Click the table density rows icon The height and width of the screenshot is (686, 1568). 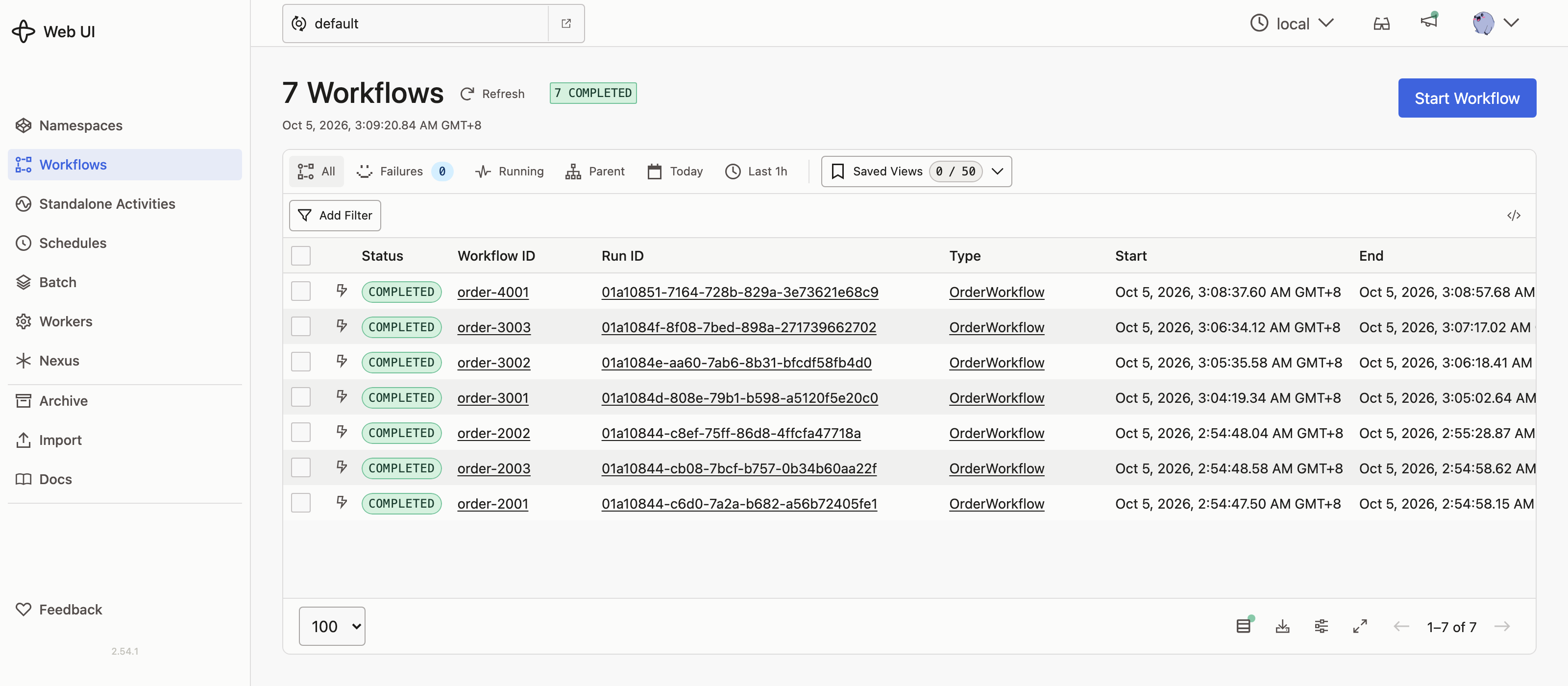click(x=1244, y=626)
